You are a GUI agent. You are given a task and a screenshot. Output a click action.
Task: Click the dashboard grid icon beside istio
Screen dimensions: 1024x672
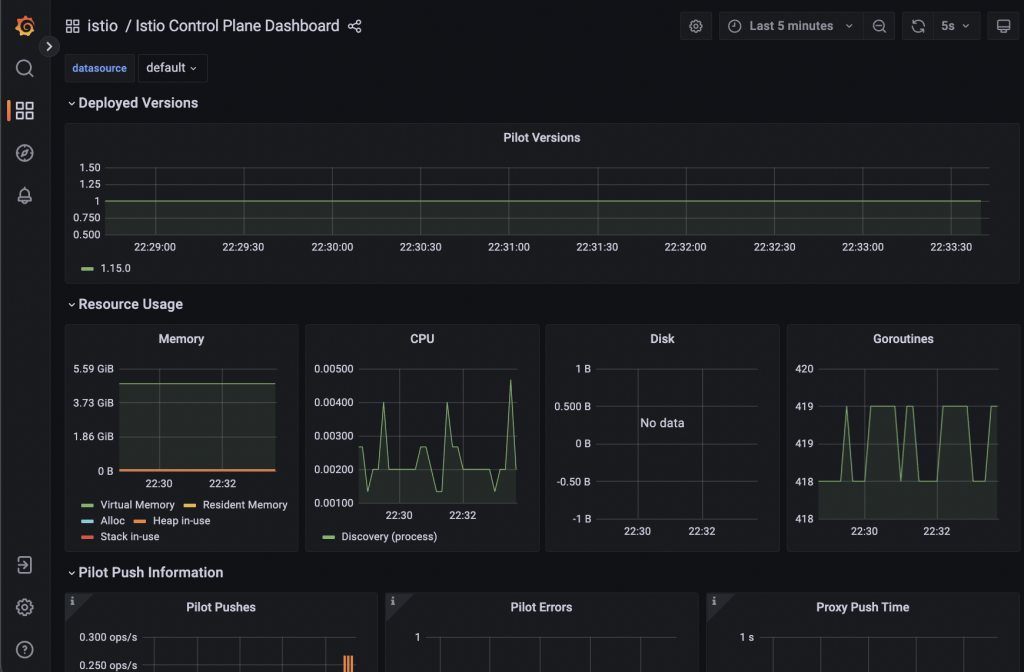pyautogui.click(x=72, y=26)
